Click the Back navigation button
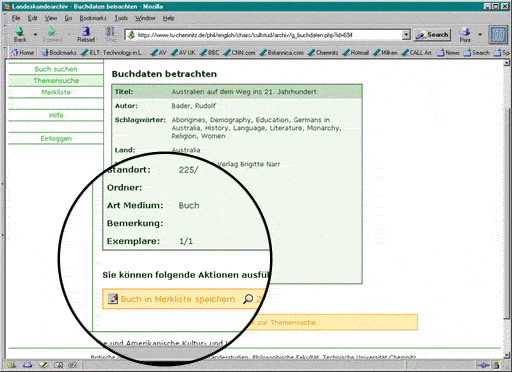The height and width of the screenshot is (372, 512). pos(20,34)
